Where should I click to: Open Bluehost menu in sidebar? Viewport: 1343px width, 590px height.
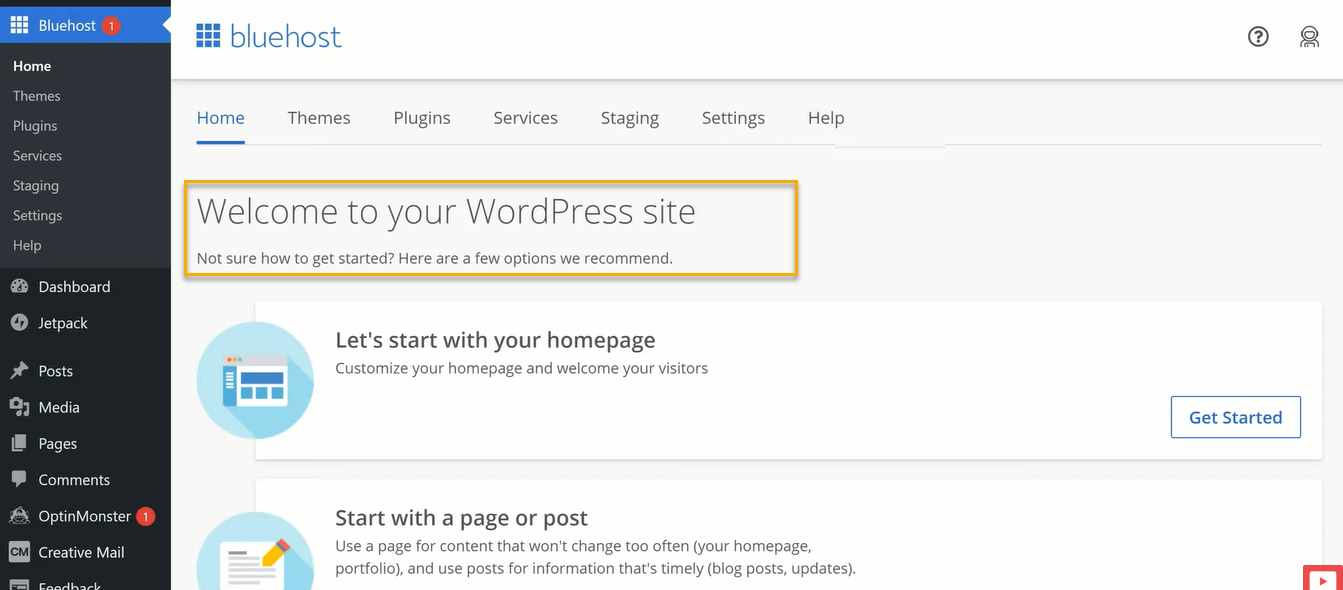(x=86, y=25)
